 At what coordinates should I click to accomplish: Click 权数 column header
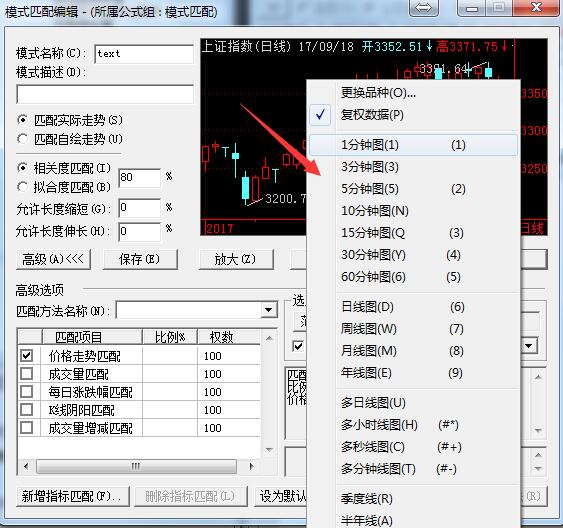pyautogui.click(x=229, y=337)
